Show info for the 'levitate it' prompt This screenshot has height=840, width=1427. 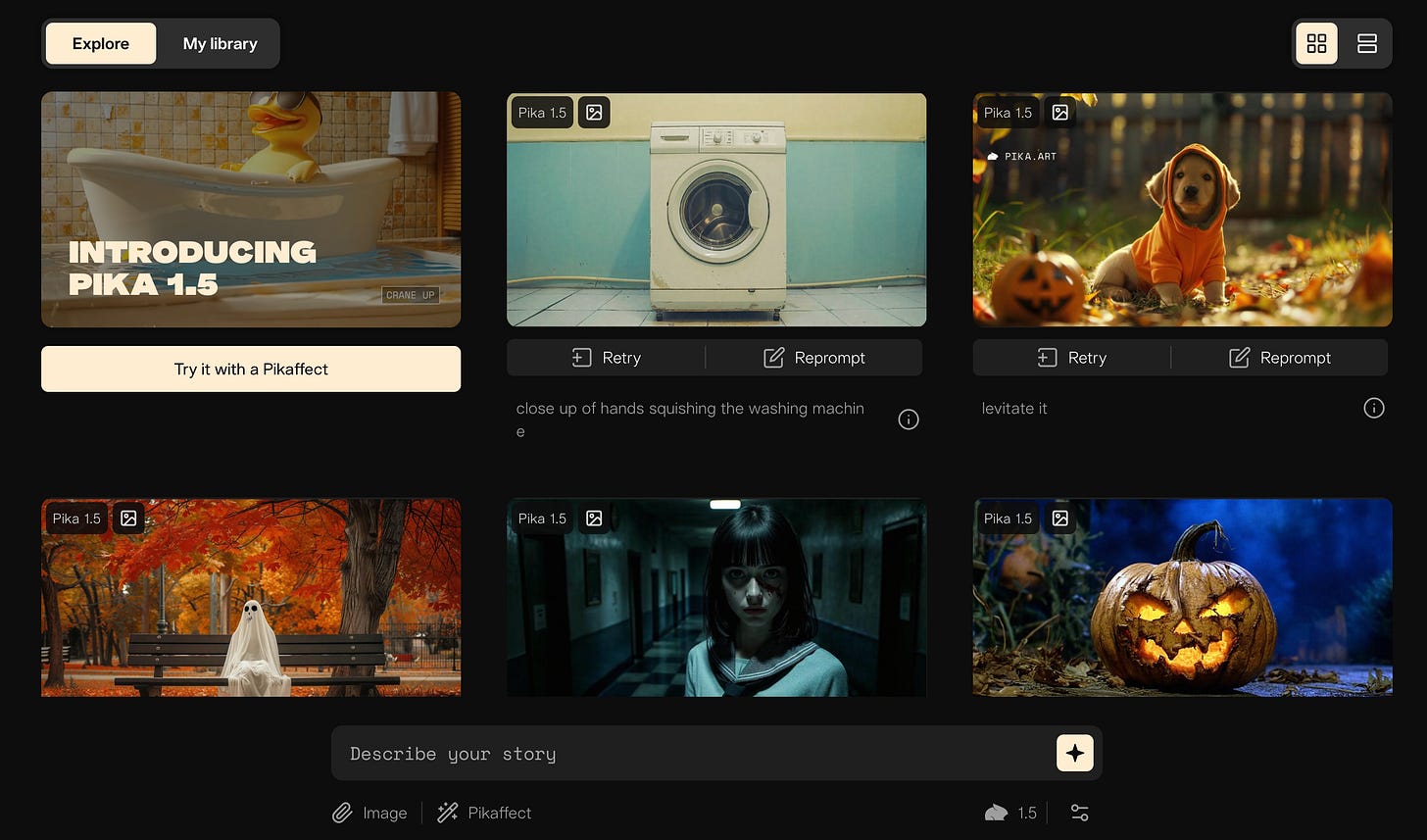[x=1374, y=408]
